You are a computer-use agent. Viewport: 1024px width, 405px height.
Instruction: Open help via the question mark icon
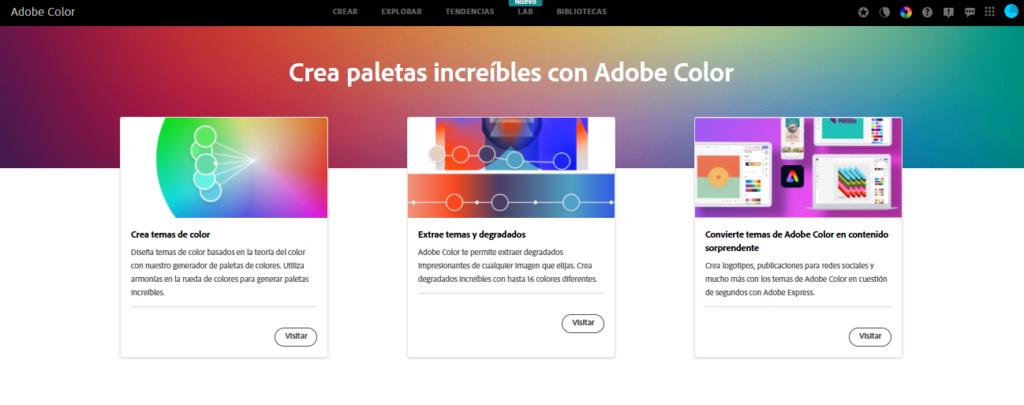coord(927,12)
